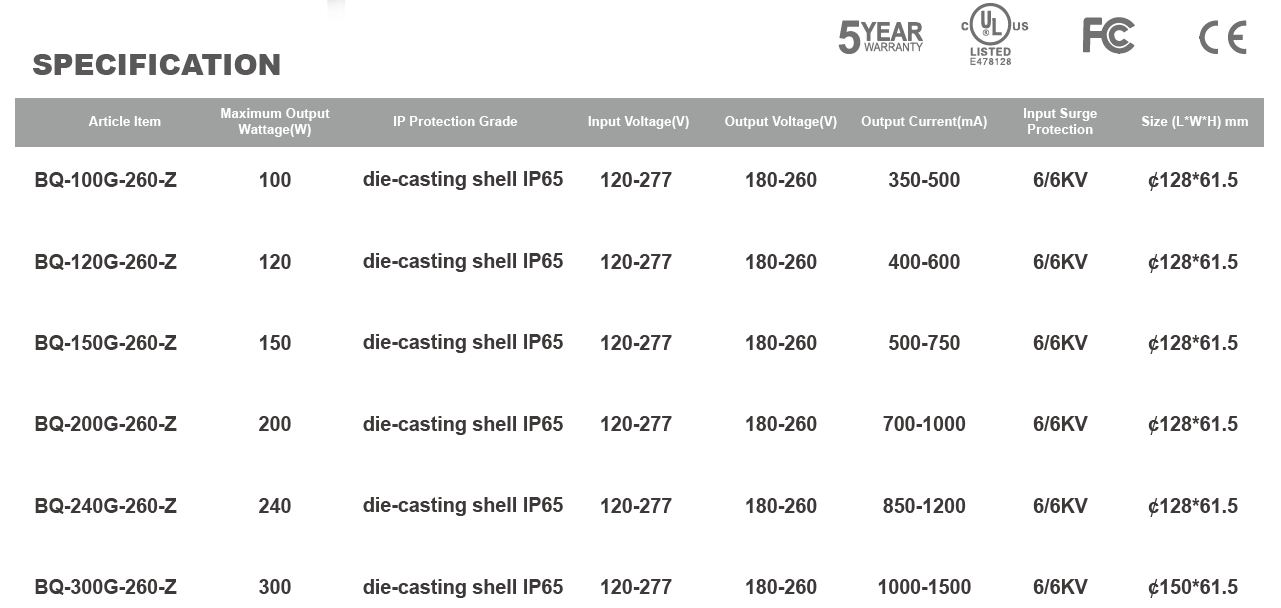Click the FCC certification logo
1281x608 pixels.
[1108, 36]
